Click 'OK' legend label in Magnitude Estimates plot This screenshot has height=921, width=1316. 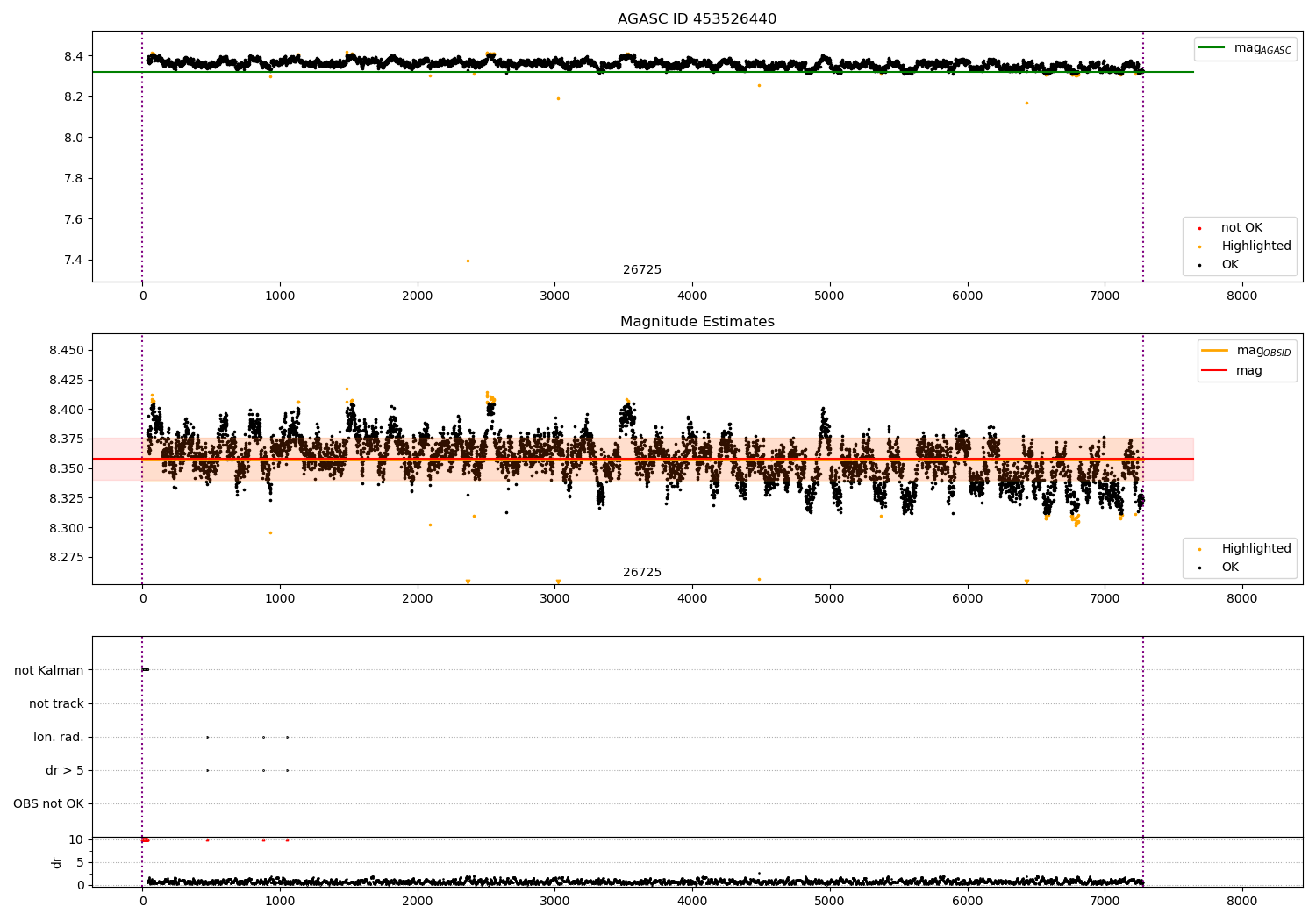(1230, 567)
